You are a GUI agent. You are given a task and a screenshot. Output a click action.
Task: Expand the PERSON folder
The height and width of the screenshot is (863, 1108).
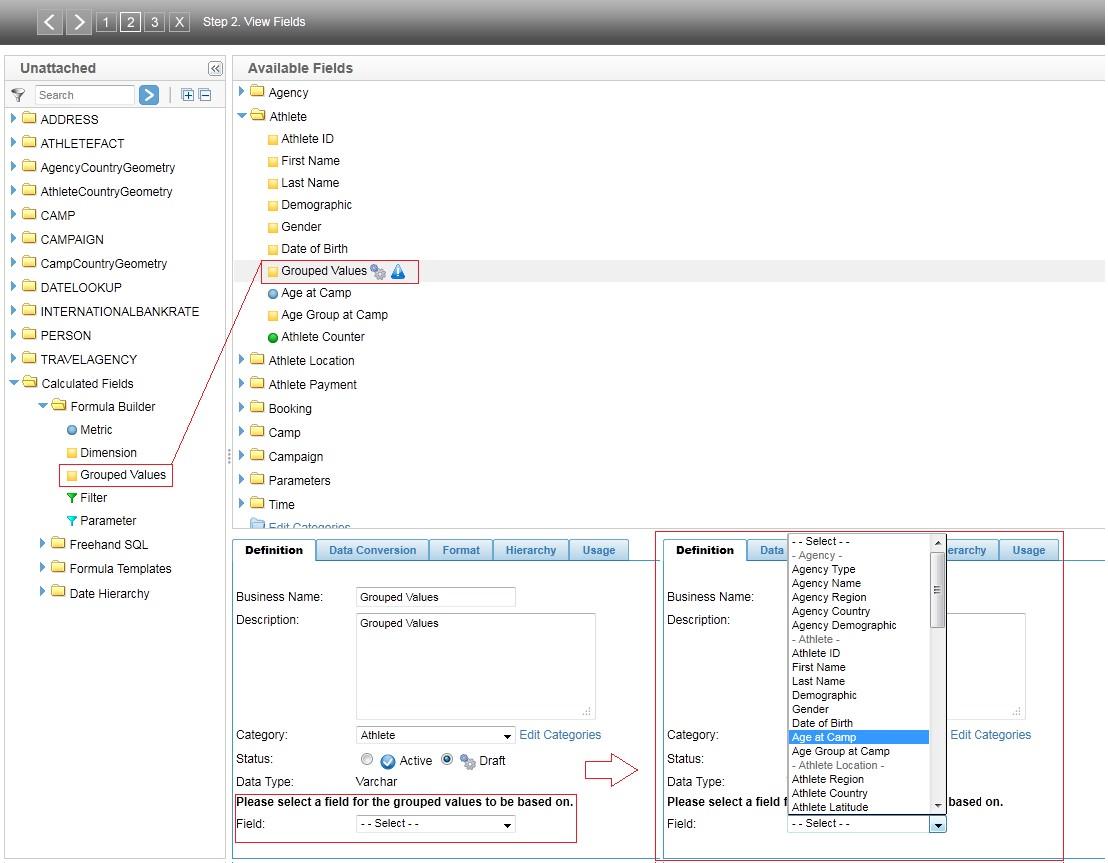coord(13,335)
